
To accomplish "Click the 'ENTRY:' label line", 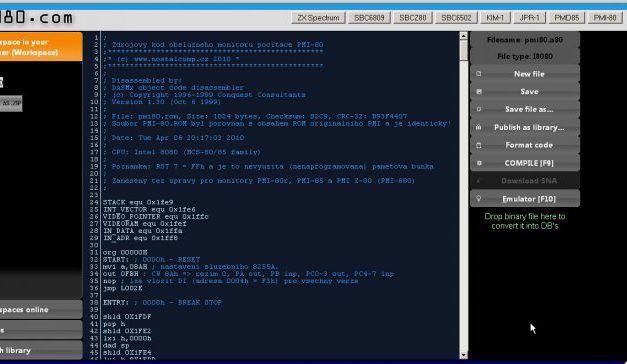I will coord(162,303).
